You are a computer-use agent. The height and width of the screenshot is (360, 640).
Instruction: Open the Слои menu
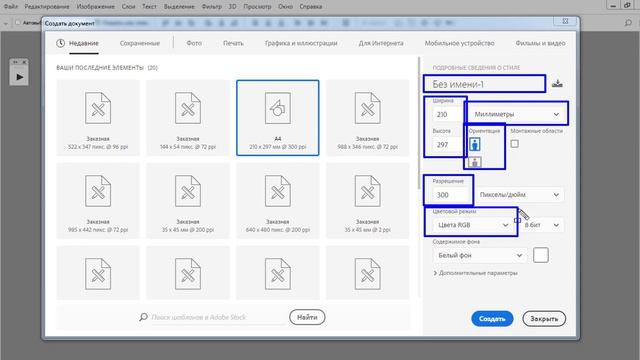pos(128,7)
